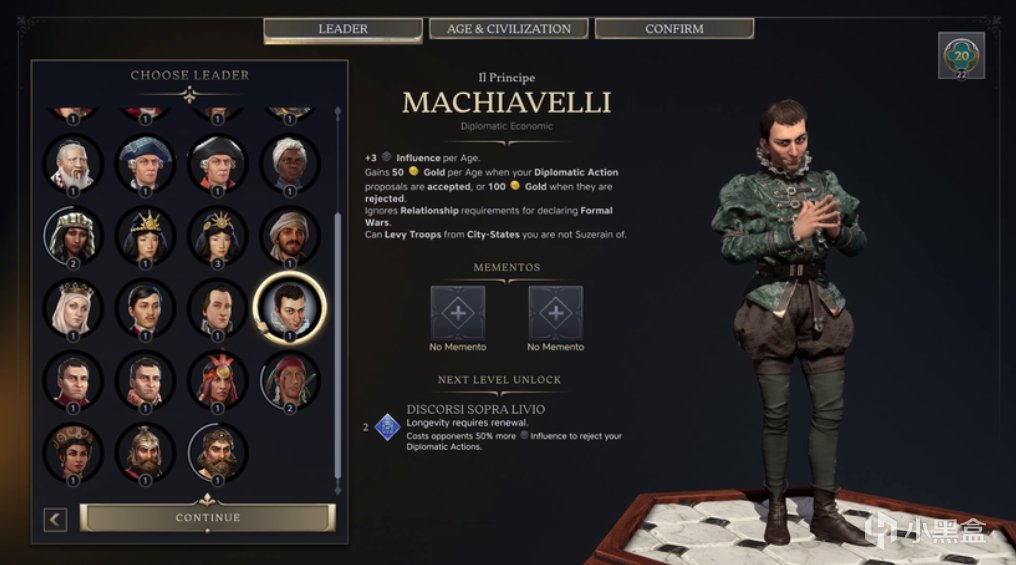Select the Pachacuti leader with feathered headdress
The height and width of the screenshot is (565, 1016).
tap(217, 382)
